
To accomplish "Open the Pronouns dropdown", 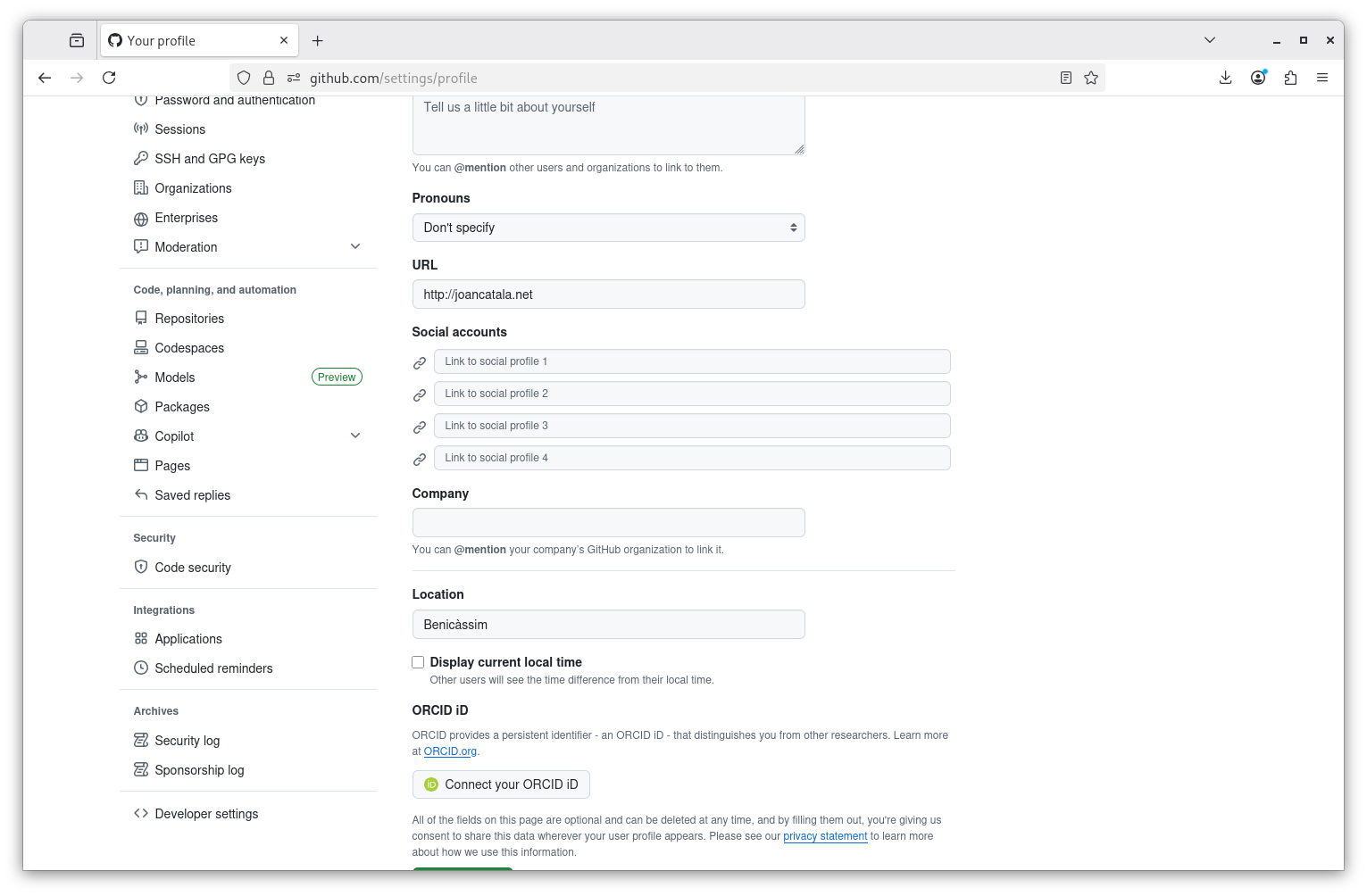I will click(608, 228).
